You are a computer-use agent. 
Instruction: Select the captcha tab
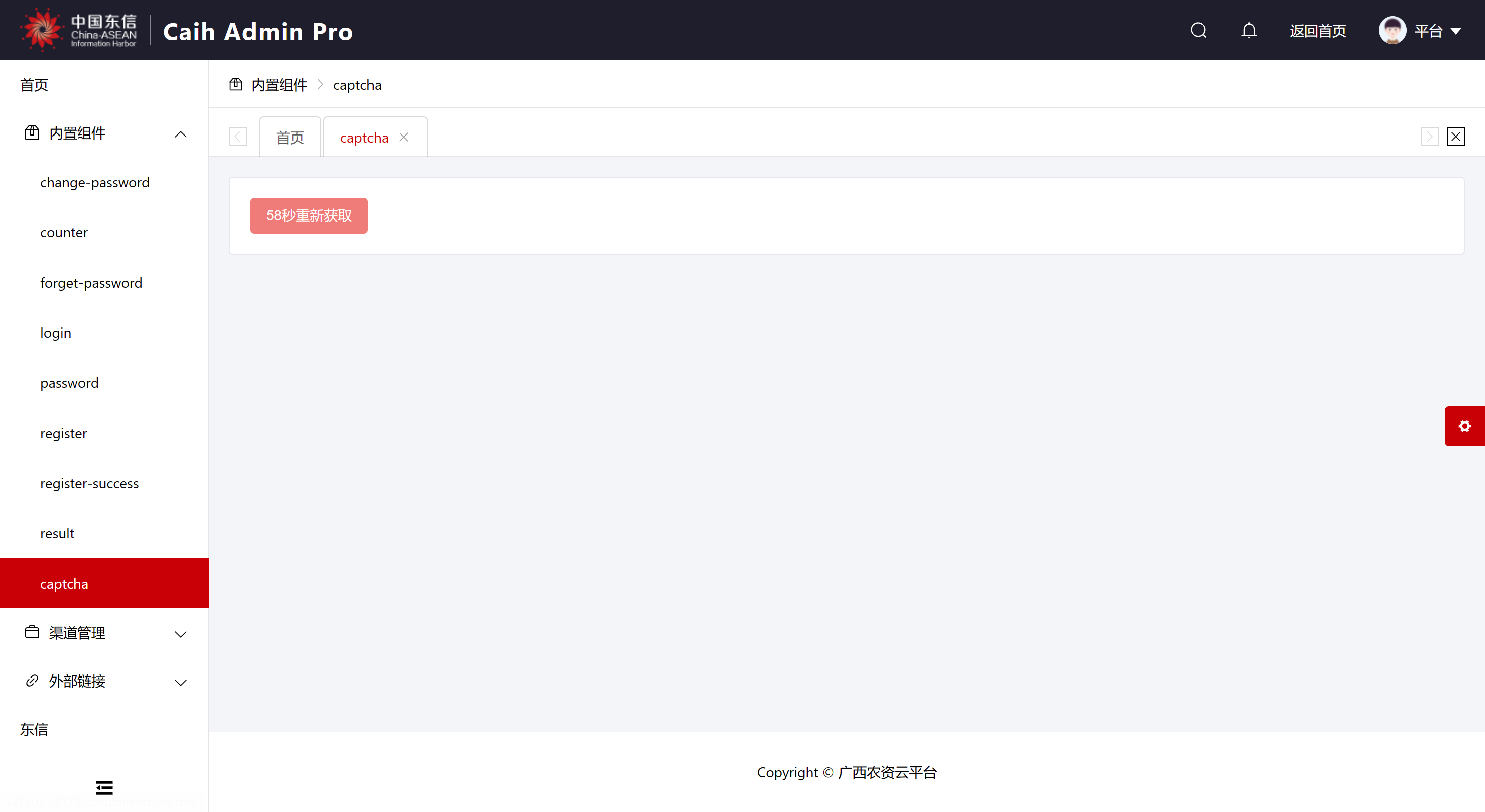(364, 138)
